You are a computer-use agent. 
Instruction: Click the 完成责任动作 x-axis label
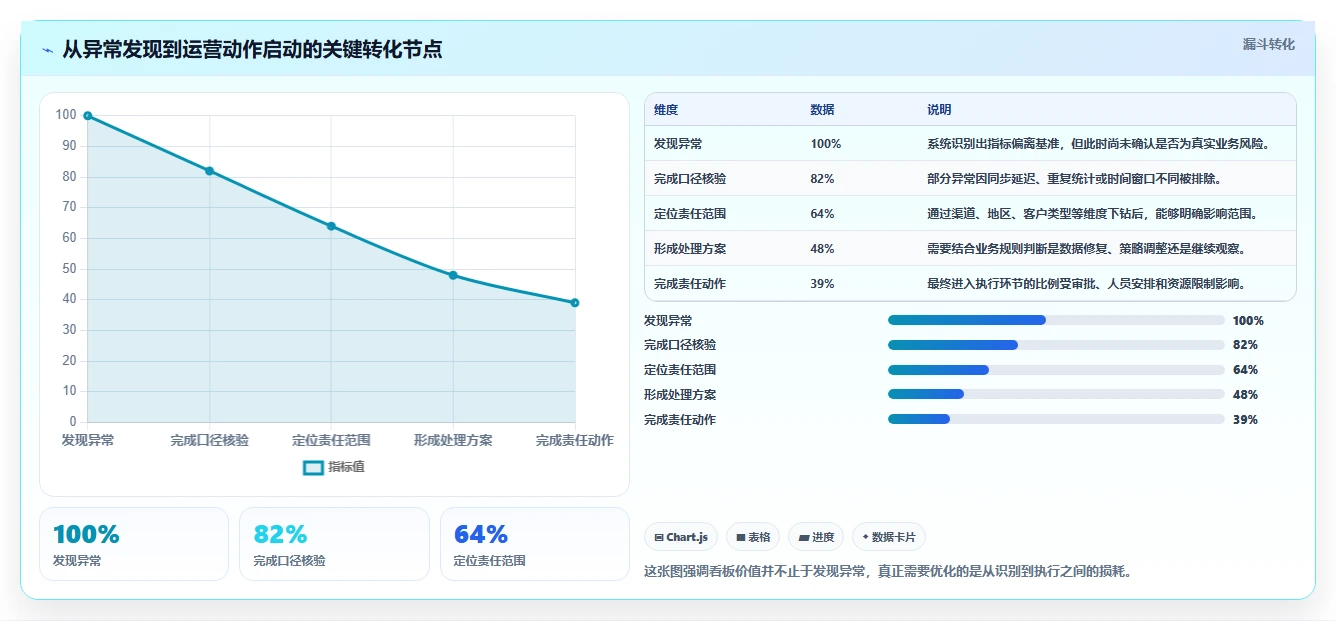(575, 440)
